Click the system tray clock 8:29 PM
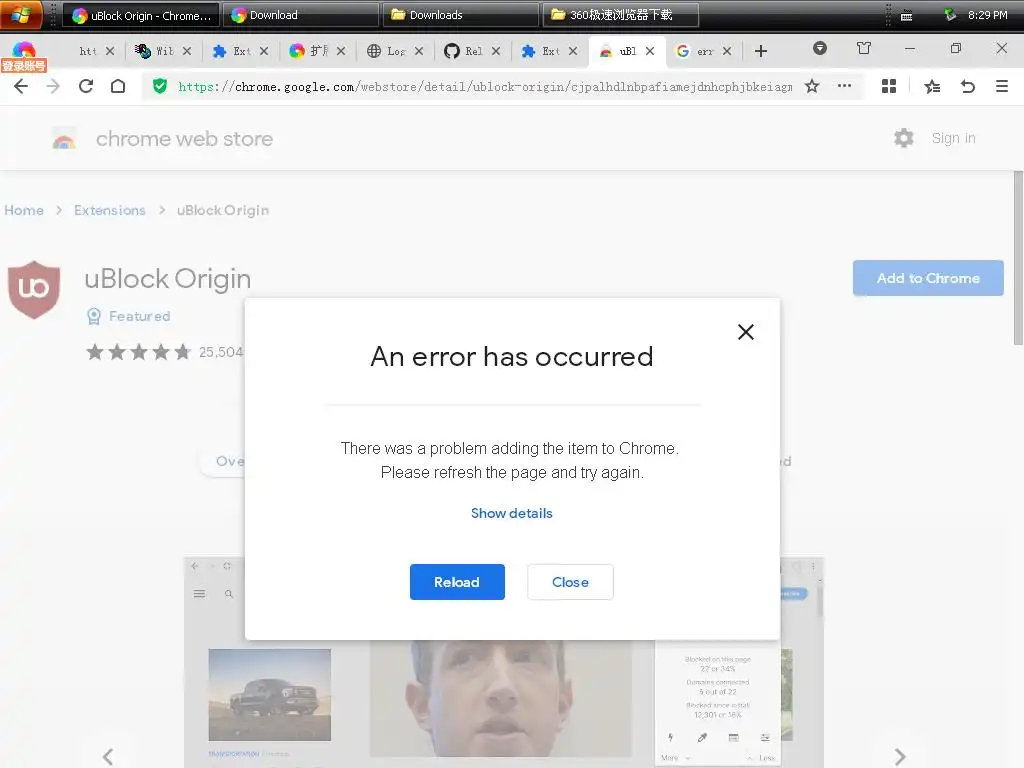This screenshot has width=1024, height=768. click(x=987, y=15)
